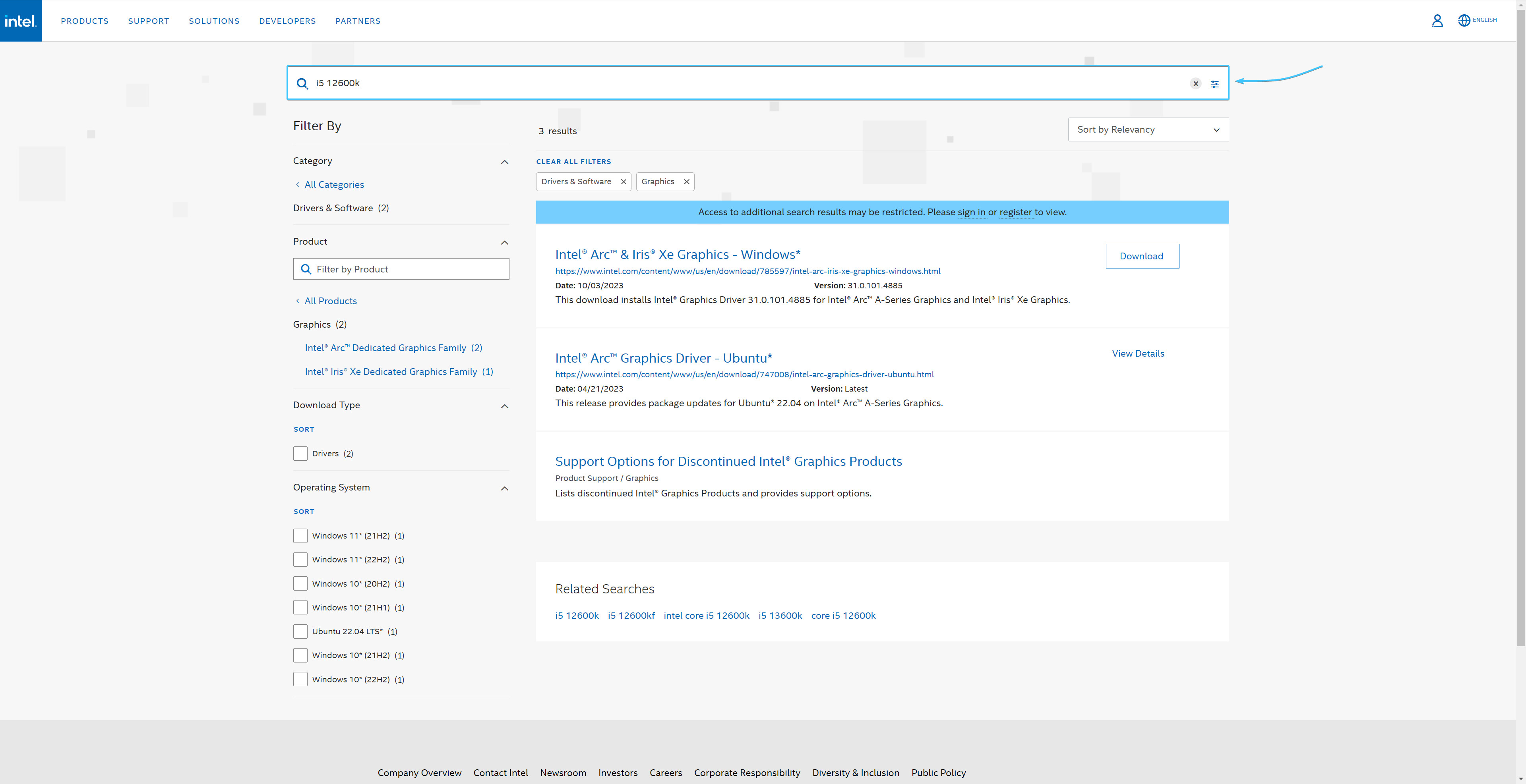
Task: Click the clear search input (X) icon
Action: [1195, 83]
